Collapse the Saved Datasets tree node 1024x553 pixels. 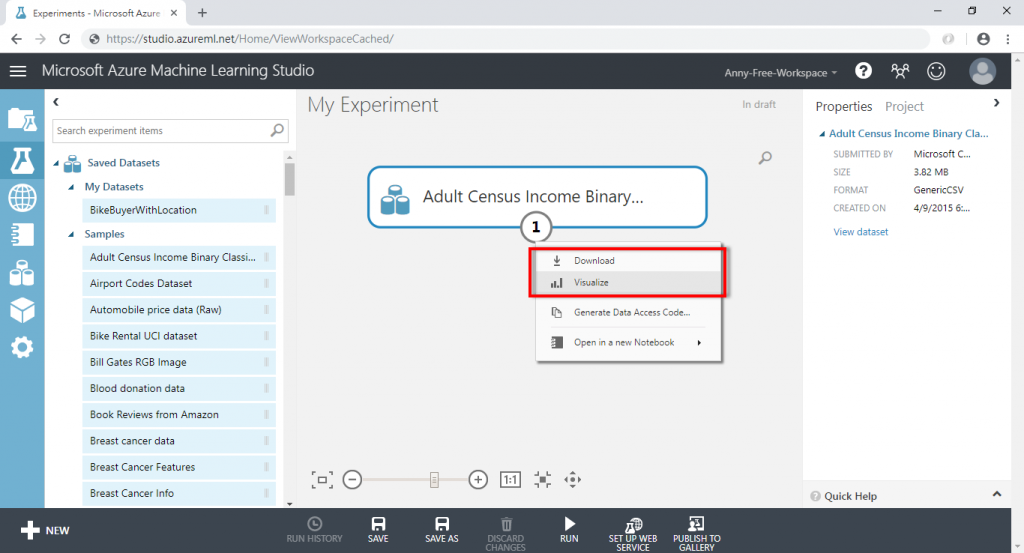56,163
